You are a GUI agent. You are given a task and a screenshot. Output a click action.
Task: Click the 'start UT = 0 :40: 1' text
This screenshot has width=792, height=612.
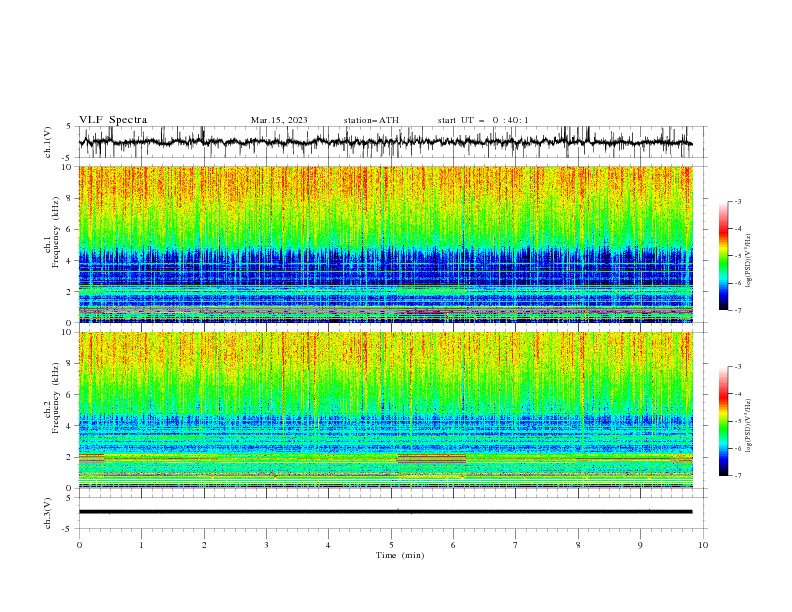[x=483, y=120]
